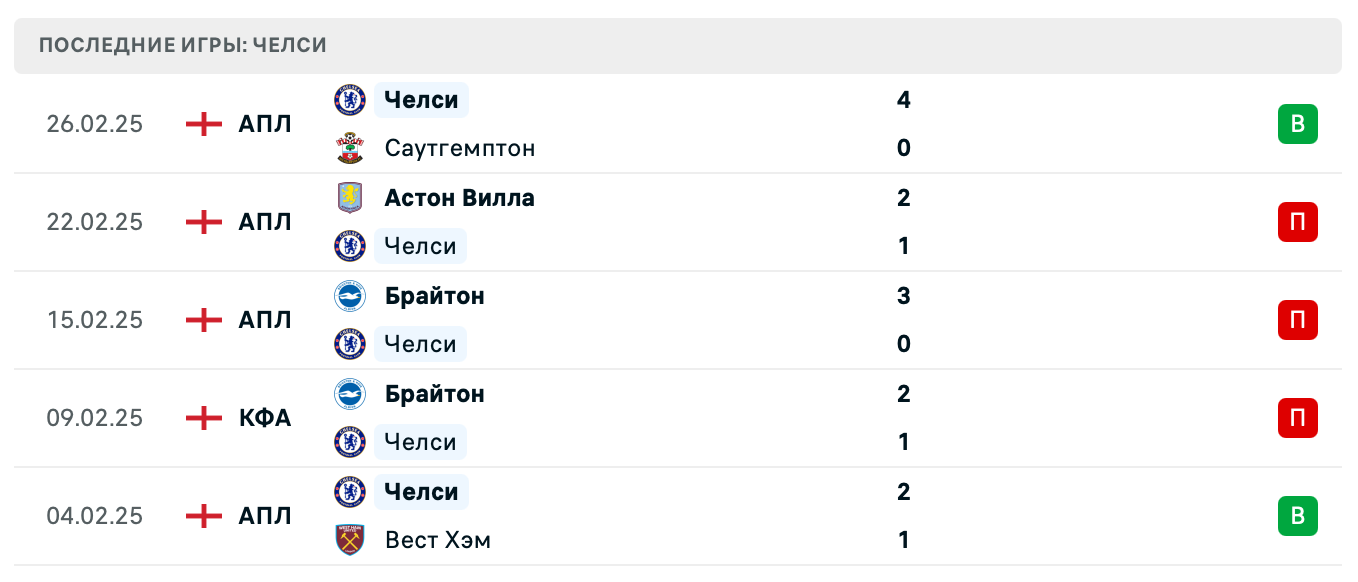Select the Саутгемптон club logo
The width and height of the screenshot is (1358, 582).
(349, 148)
